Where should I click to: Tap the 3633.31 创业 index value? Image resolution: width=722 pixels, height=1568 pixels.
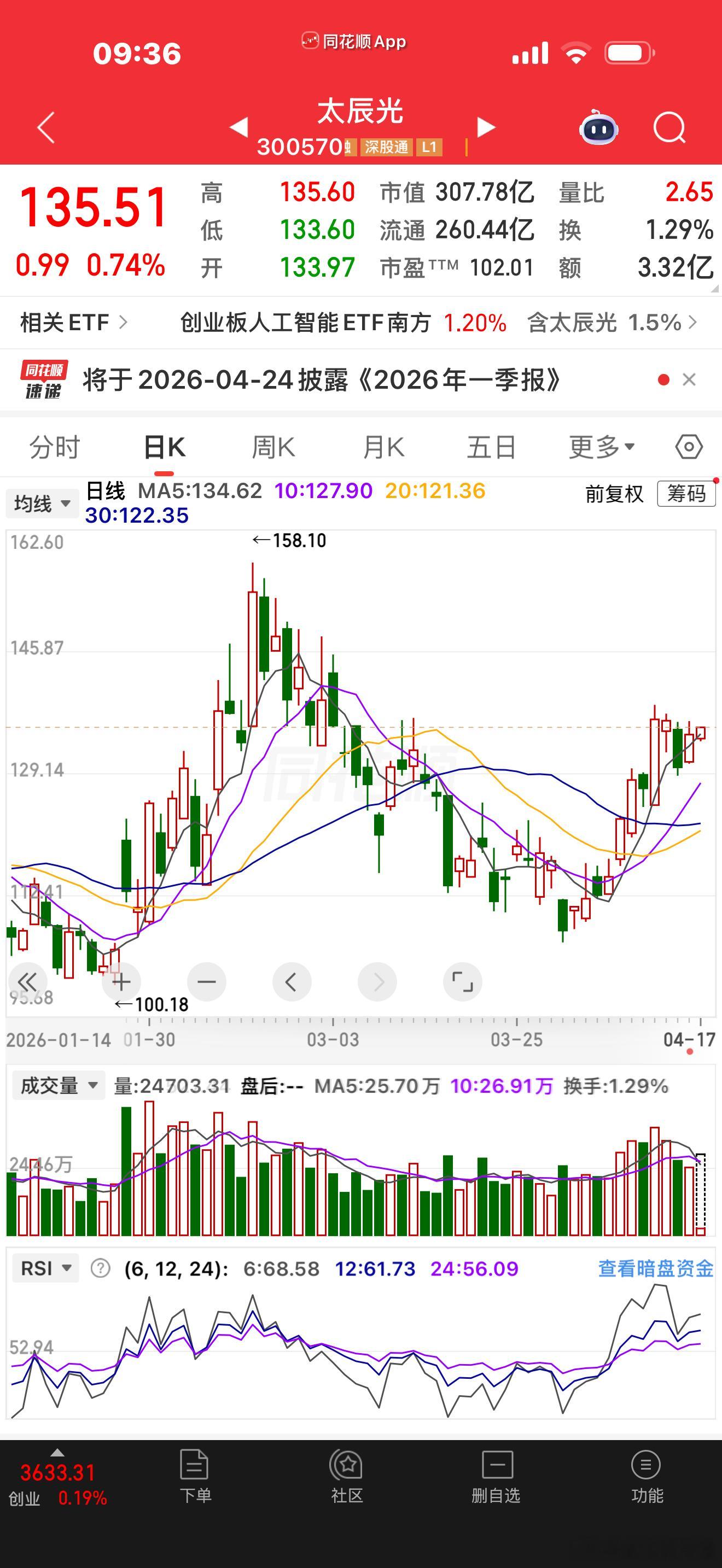(58, 1473)
